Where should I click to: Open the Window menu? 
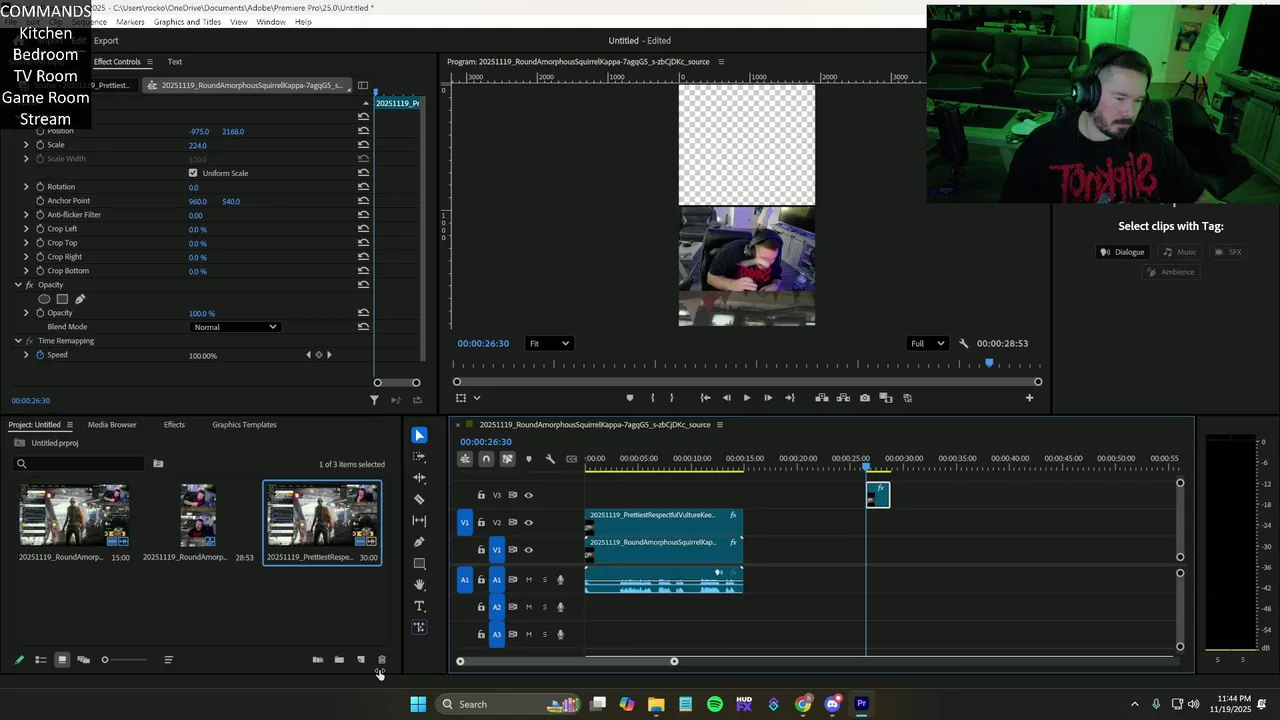271,22
